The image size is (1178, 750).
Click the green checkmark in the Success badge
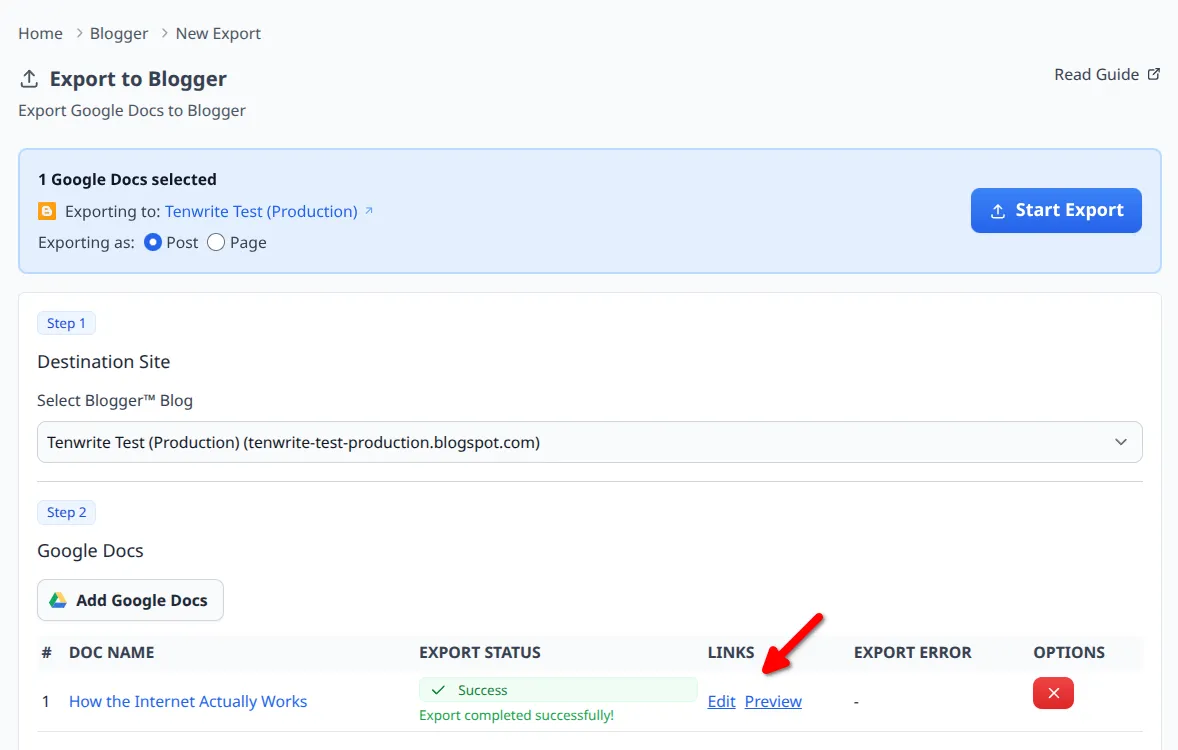[x=438, y=690]
